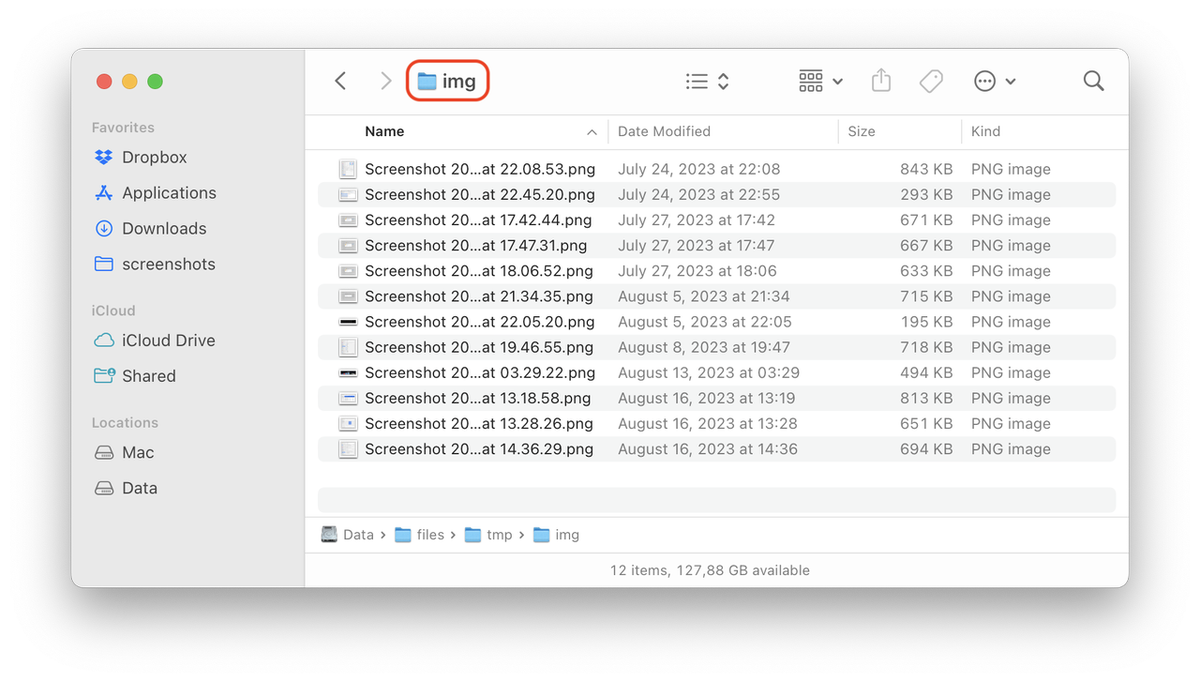The height and width of the screenshot is (682, 1200).
Task: Open the More actions ellipsis menu
Action: [x=985, y=82]
